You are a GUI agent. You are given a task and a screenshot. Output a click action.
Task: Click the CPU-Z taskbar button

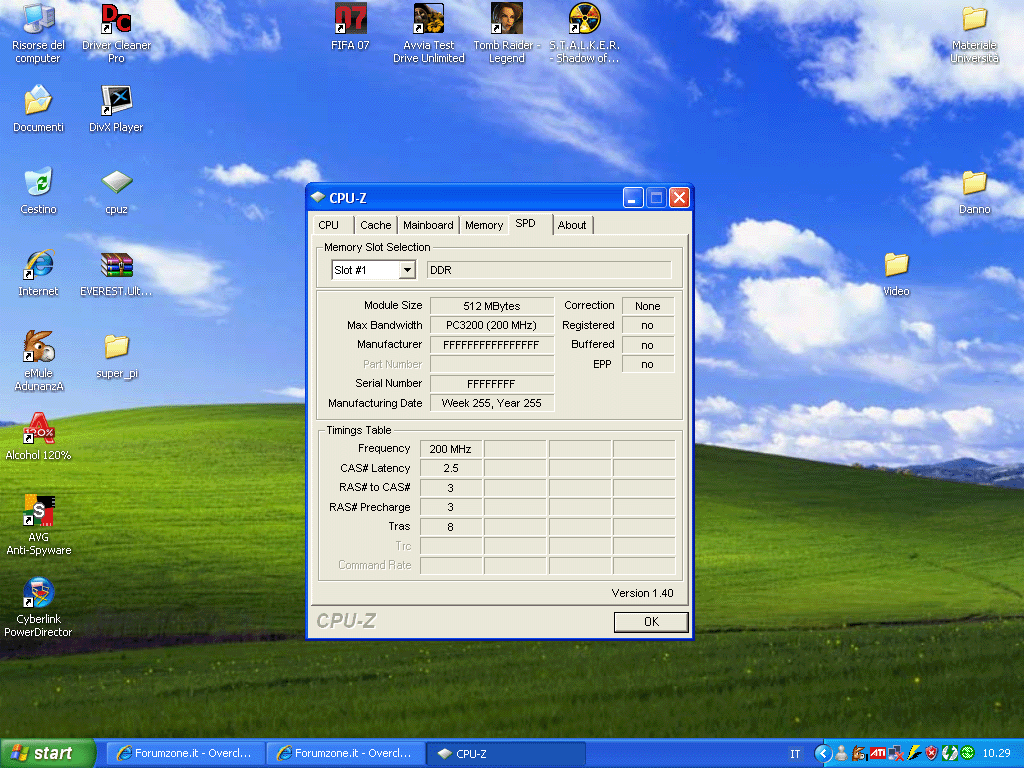click(x=506, y=753)
